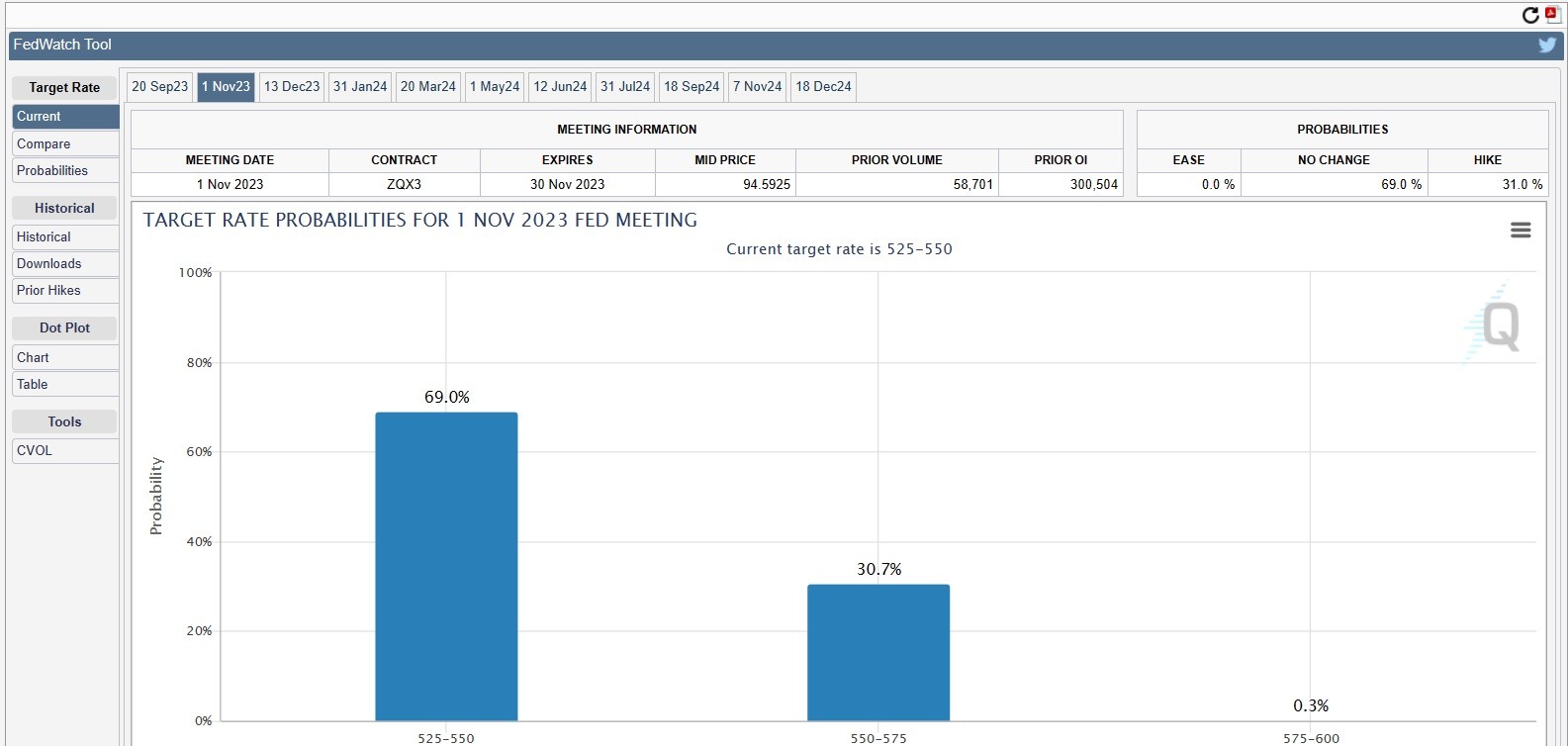Click the 30 Nov 2023 expiry cell

click(x=567, y=184)
